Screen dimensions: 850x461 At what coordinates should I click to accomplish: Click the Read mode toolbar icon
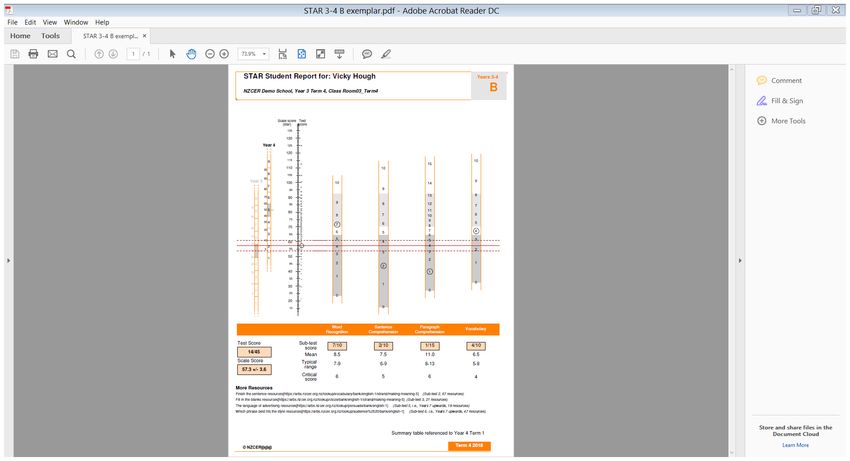(339, 54)
